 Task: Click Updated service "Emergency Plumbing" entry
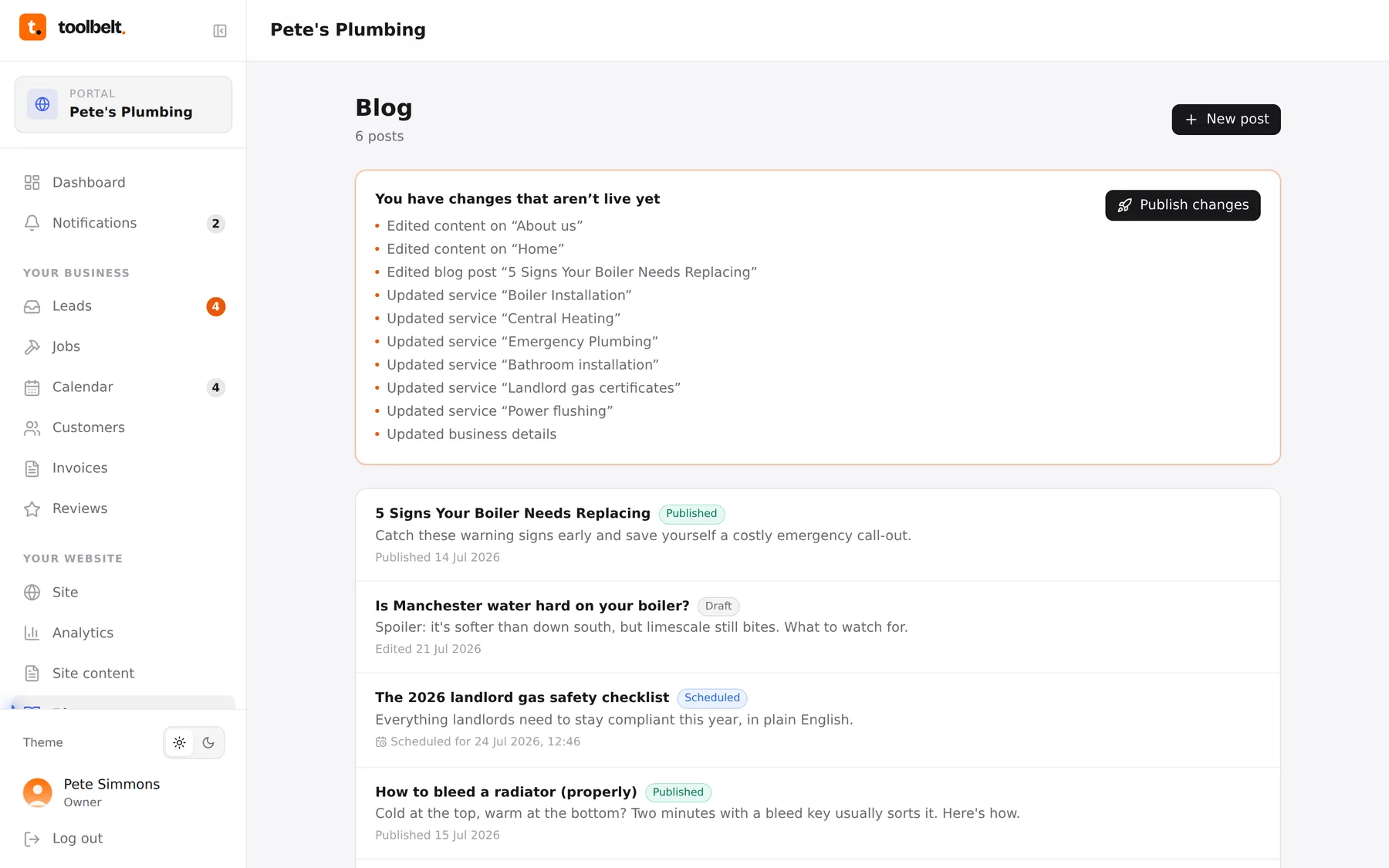522,342
